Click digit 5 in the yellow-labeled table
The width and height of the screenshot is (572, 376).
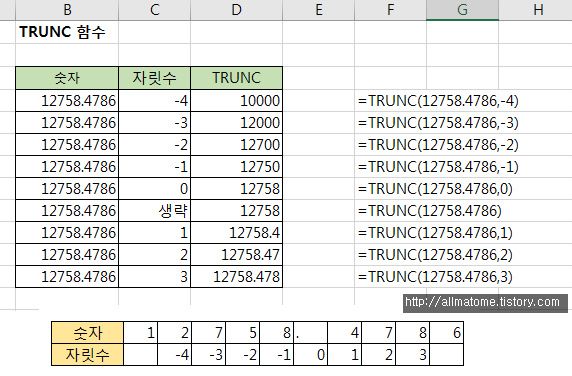[x=243, y=333]
